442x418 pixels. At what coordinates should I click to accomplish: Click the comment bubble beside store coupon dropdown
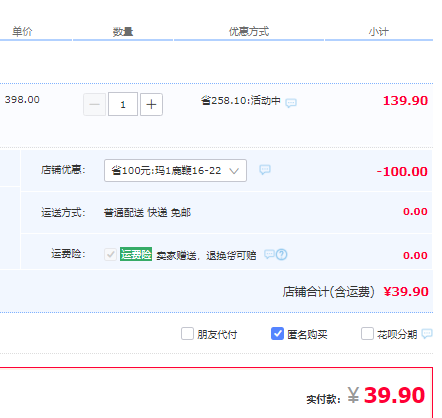pyautogui.click(x=265, y=170)
